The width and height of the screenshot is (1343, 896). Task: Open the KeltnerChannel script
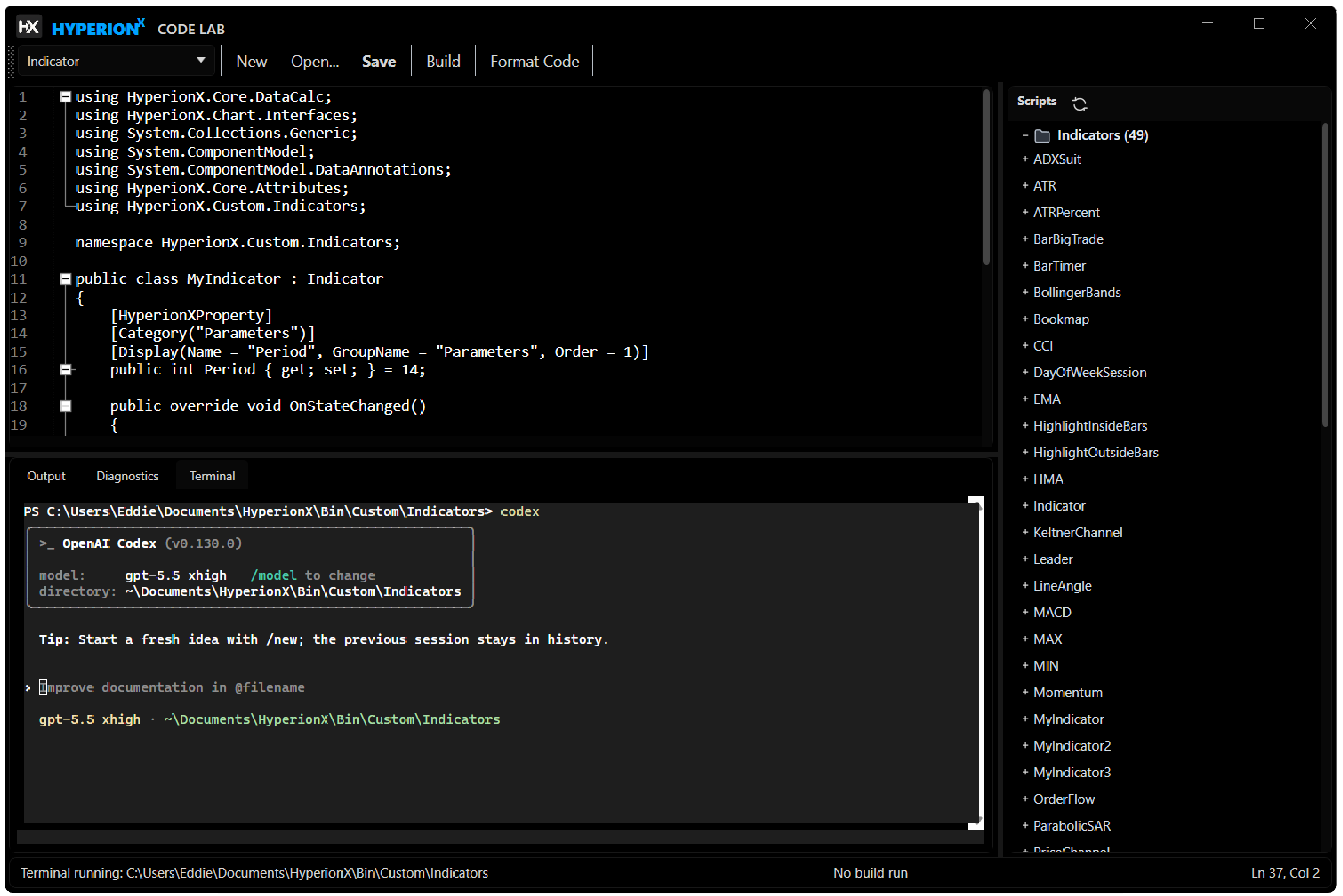tap(1077, 533)
